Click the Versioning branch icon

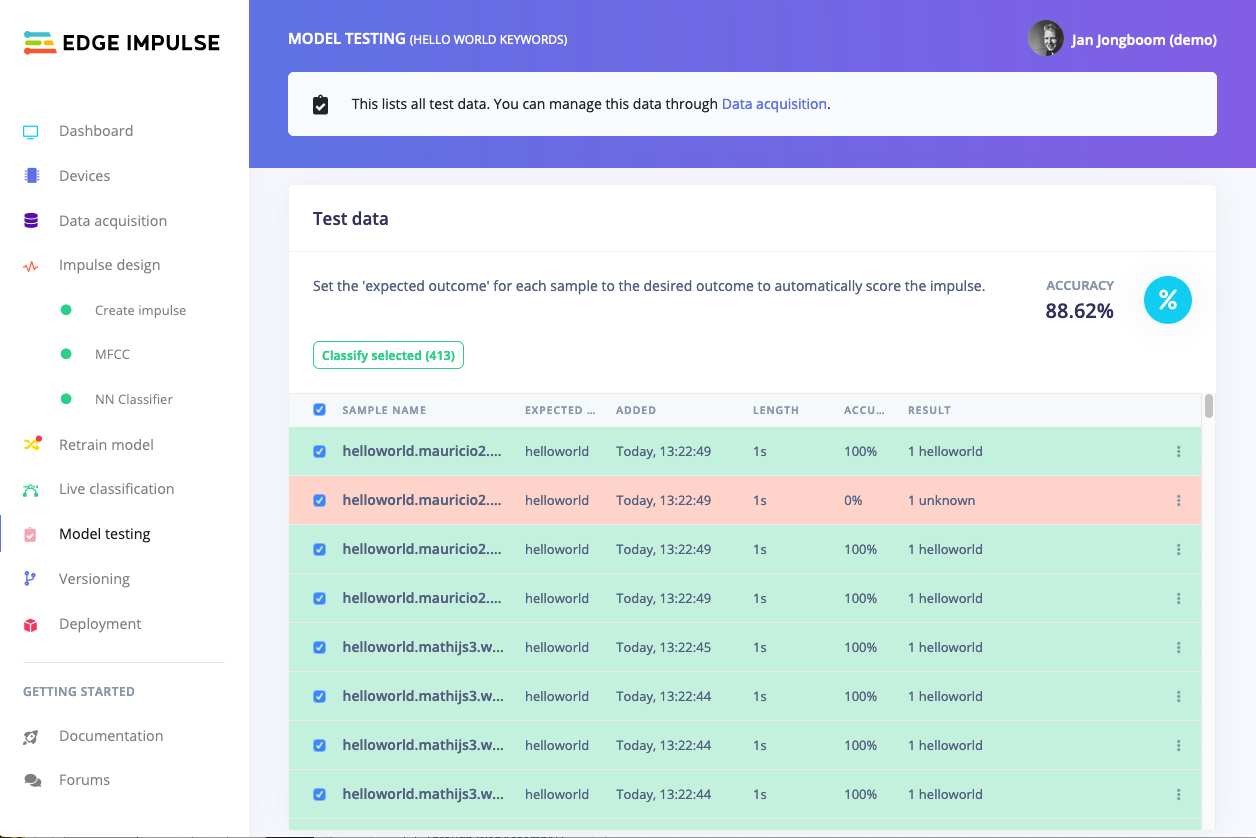click(x=30, y=579)
